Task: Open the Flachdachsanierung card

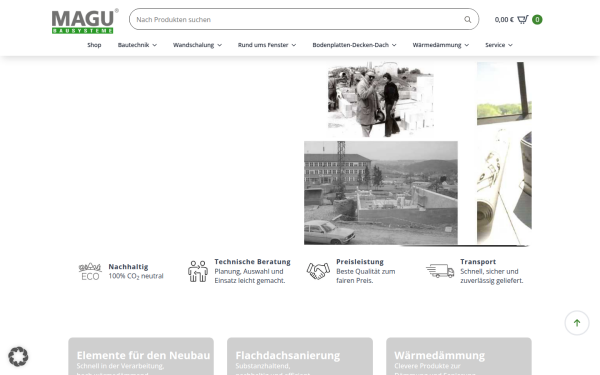Action: 300,356
